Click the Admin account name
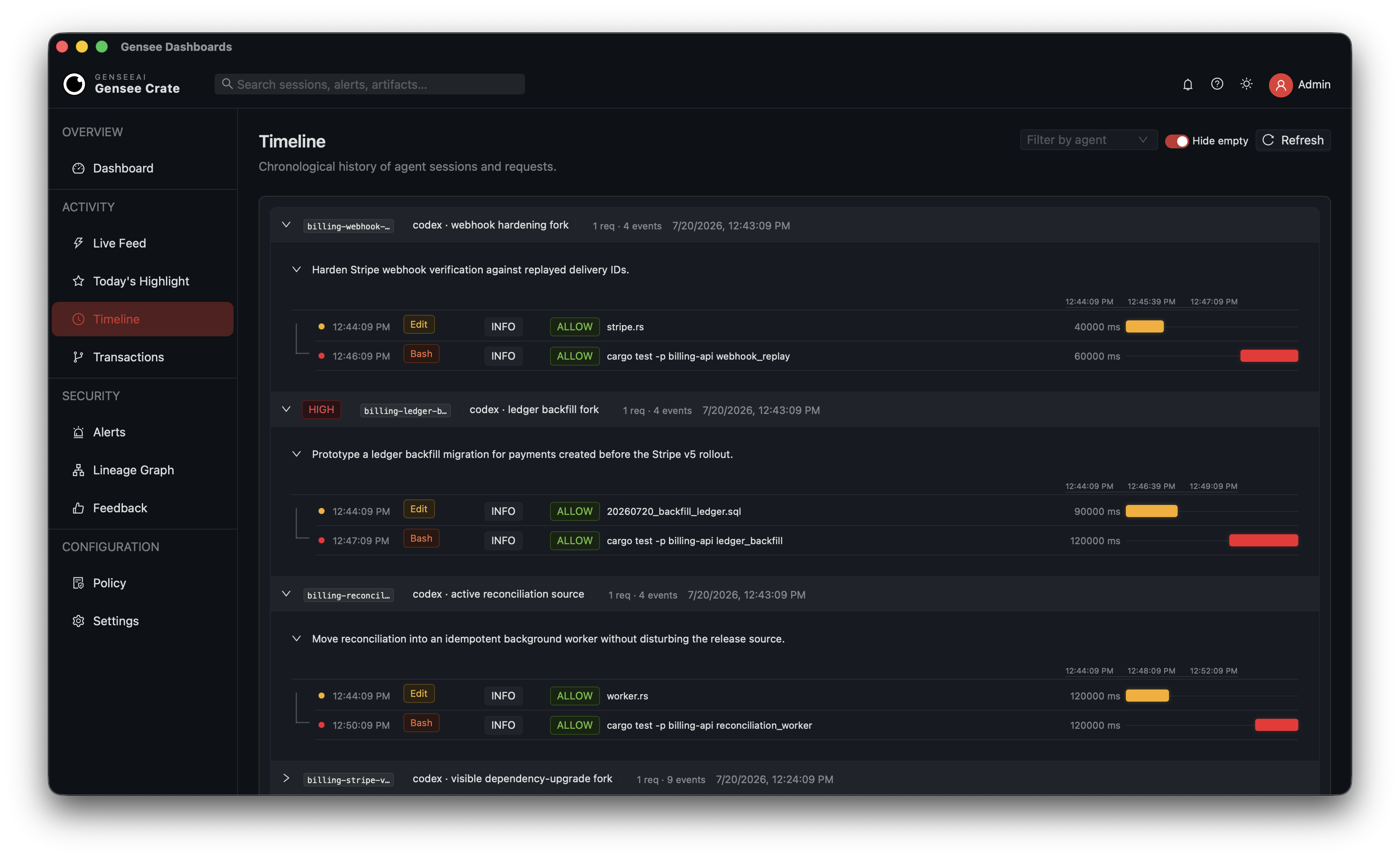 (1314, 84)
